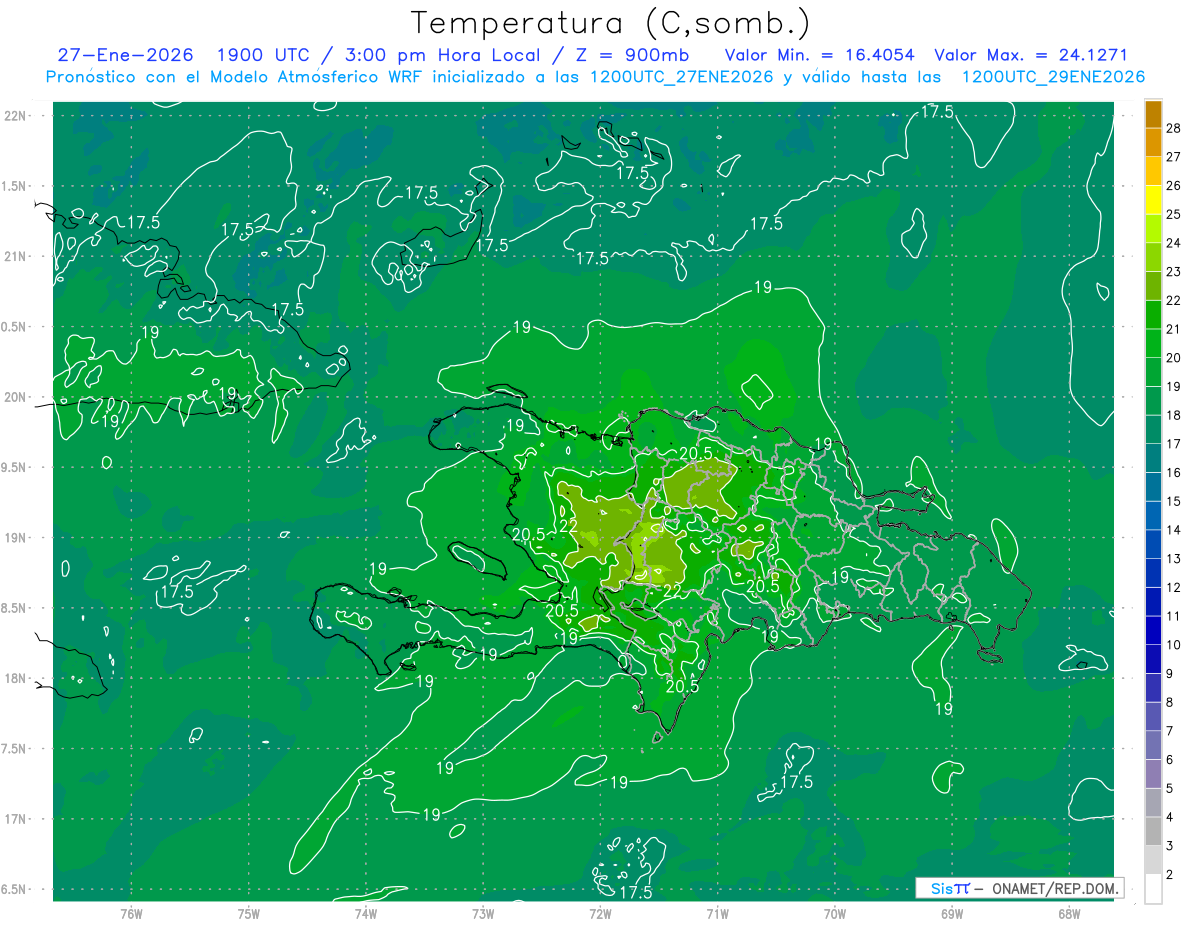This screenshot has height=927, width=1200.
Task: Click "Valor Min. = 16.4054" text
Action: [x=819, y=55]
